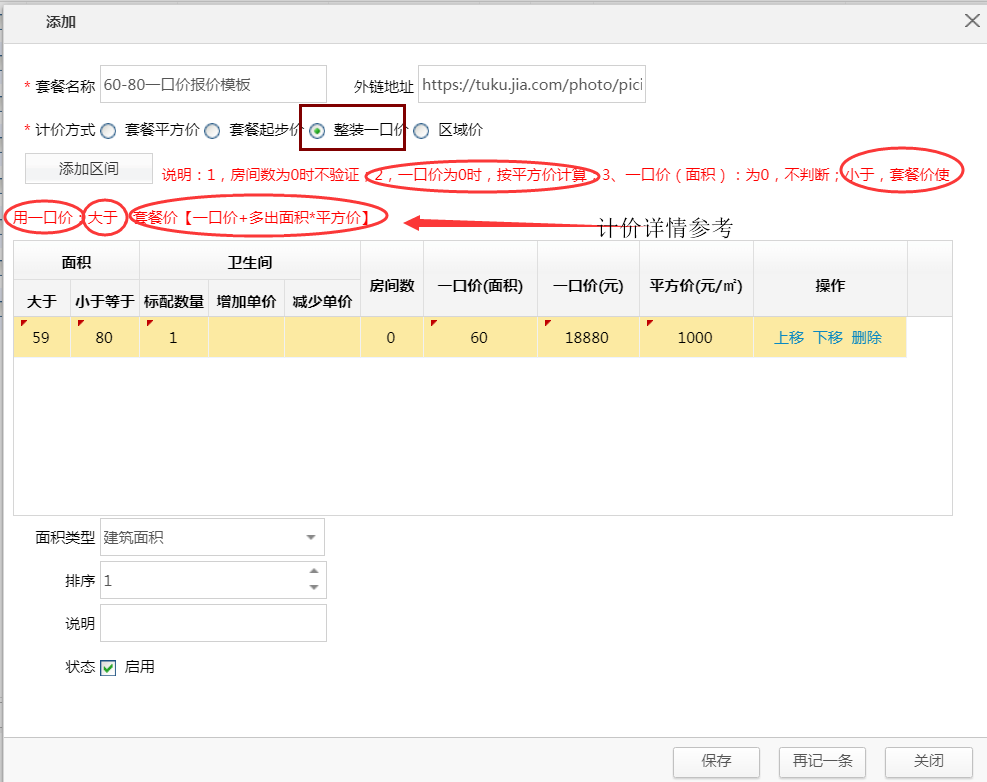This screenshot has width=987, height=782.
Task: Move row down using 下移 link
Action: 827,338
